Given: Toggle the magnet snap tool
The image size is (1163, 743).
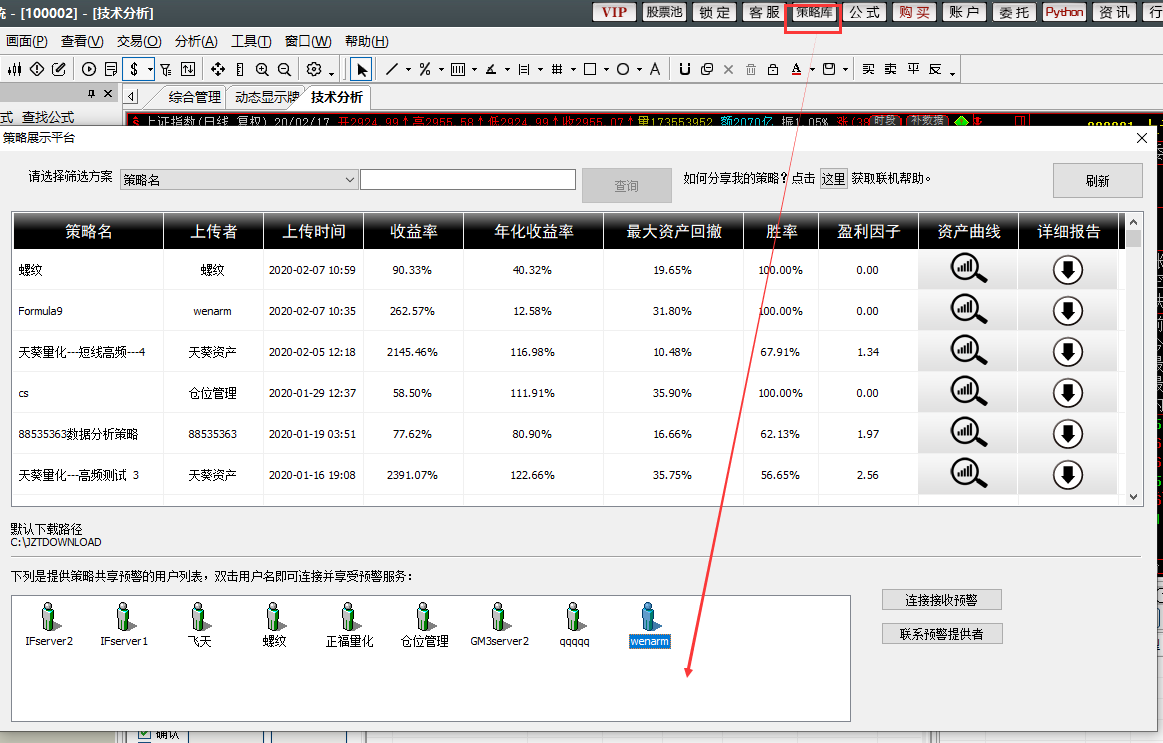Looking at the screenshot, I should 685,69.
